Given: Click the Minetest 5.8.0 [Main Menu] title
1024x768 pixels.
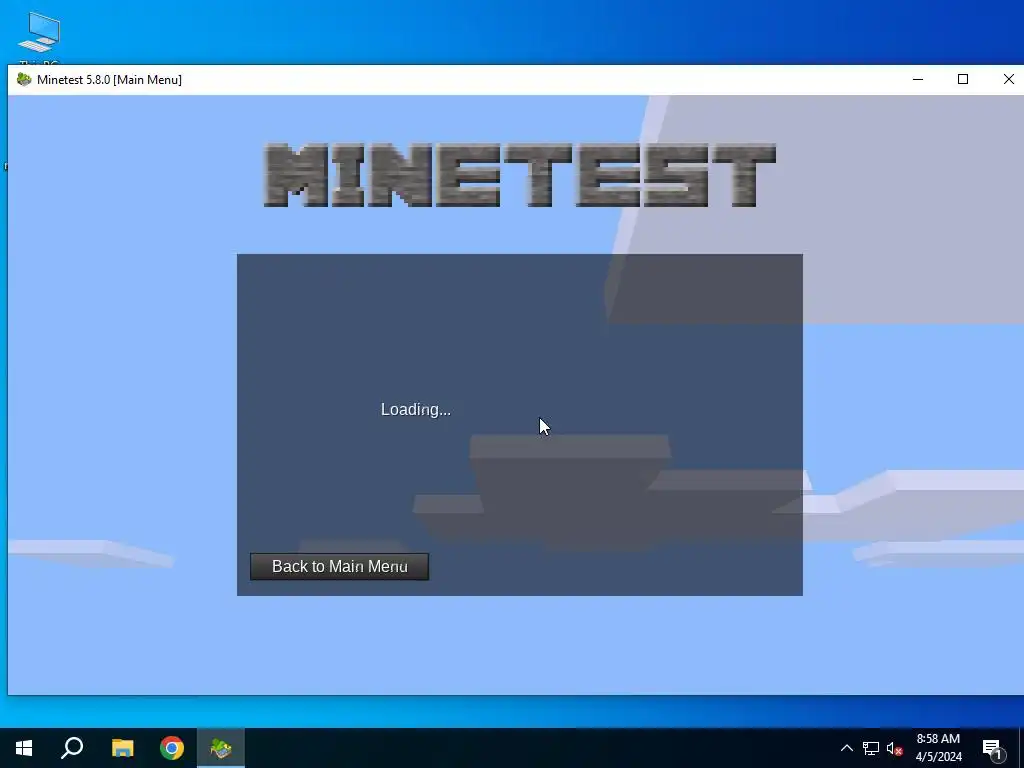Looking at the screenshot, I should 109,80.
